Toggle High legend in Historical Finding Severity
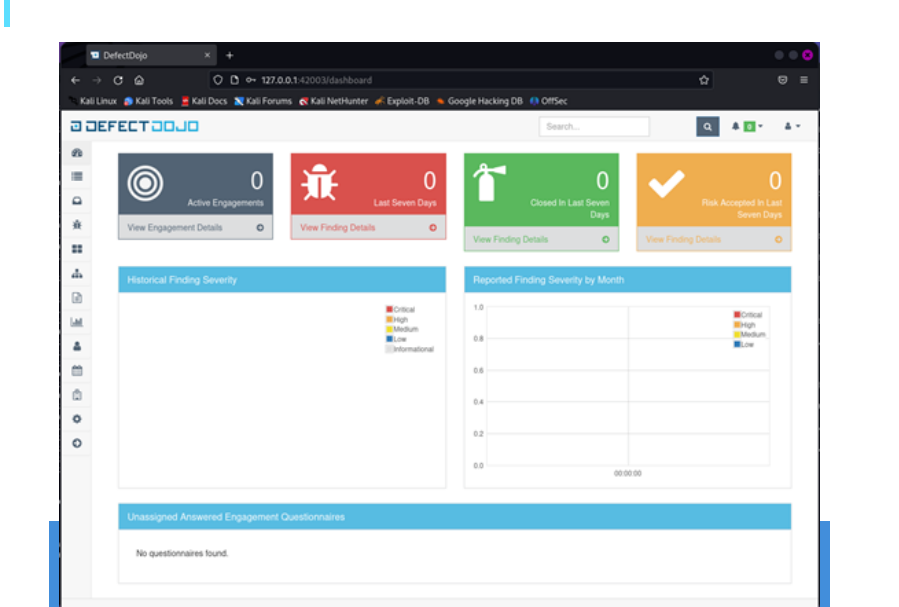Viewport: 899px width, 607px height. [397, 319]
